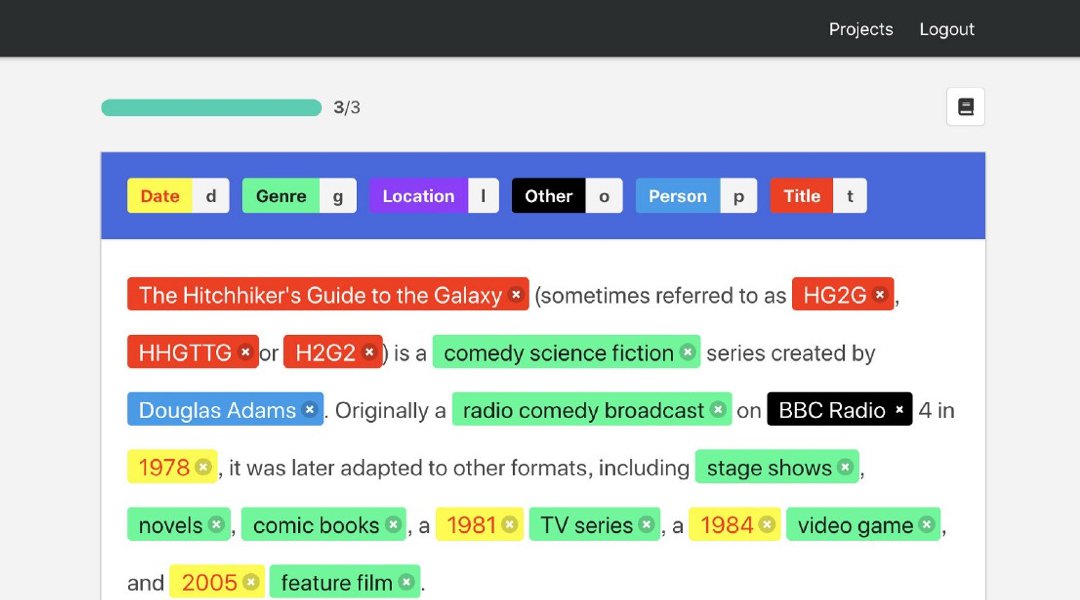
Task: Choose the Person label
Action: pos(678,196)
